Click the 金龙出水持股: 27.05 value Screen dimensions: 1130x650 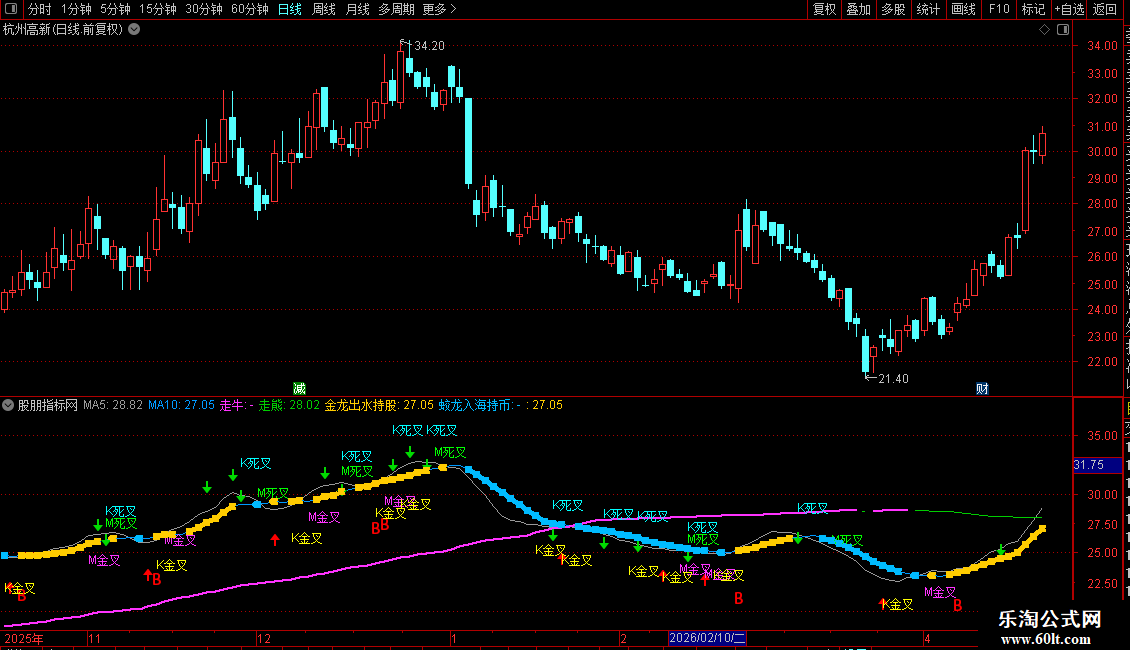[379, 405]
